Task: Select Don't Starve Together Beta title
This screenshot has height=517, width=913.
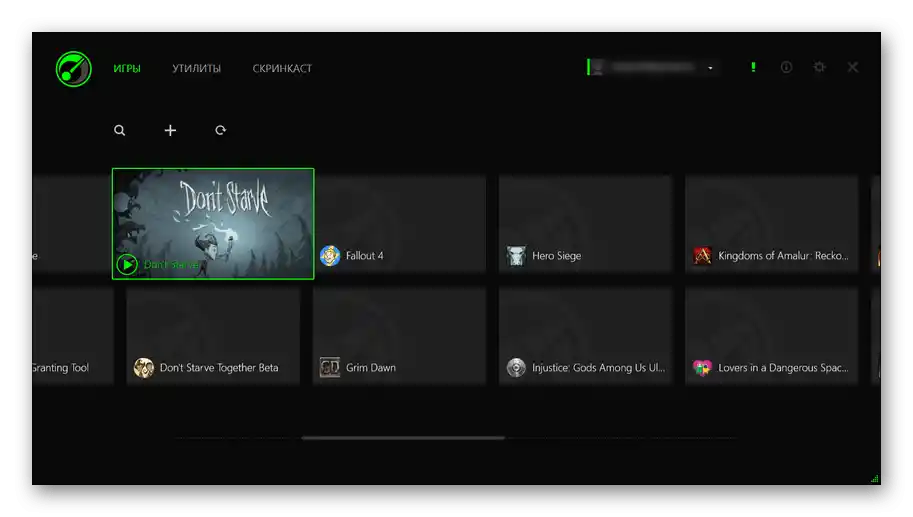Action: point(219,368)
